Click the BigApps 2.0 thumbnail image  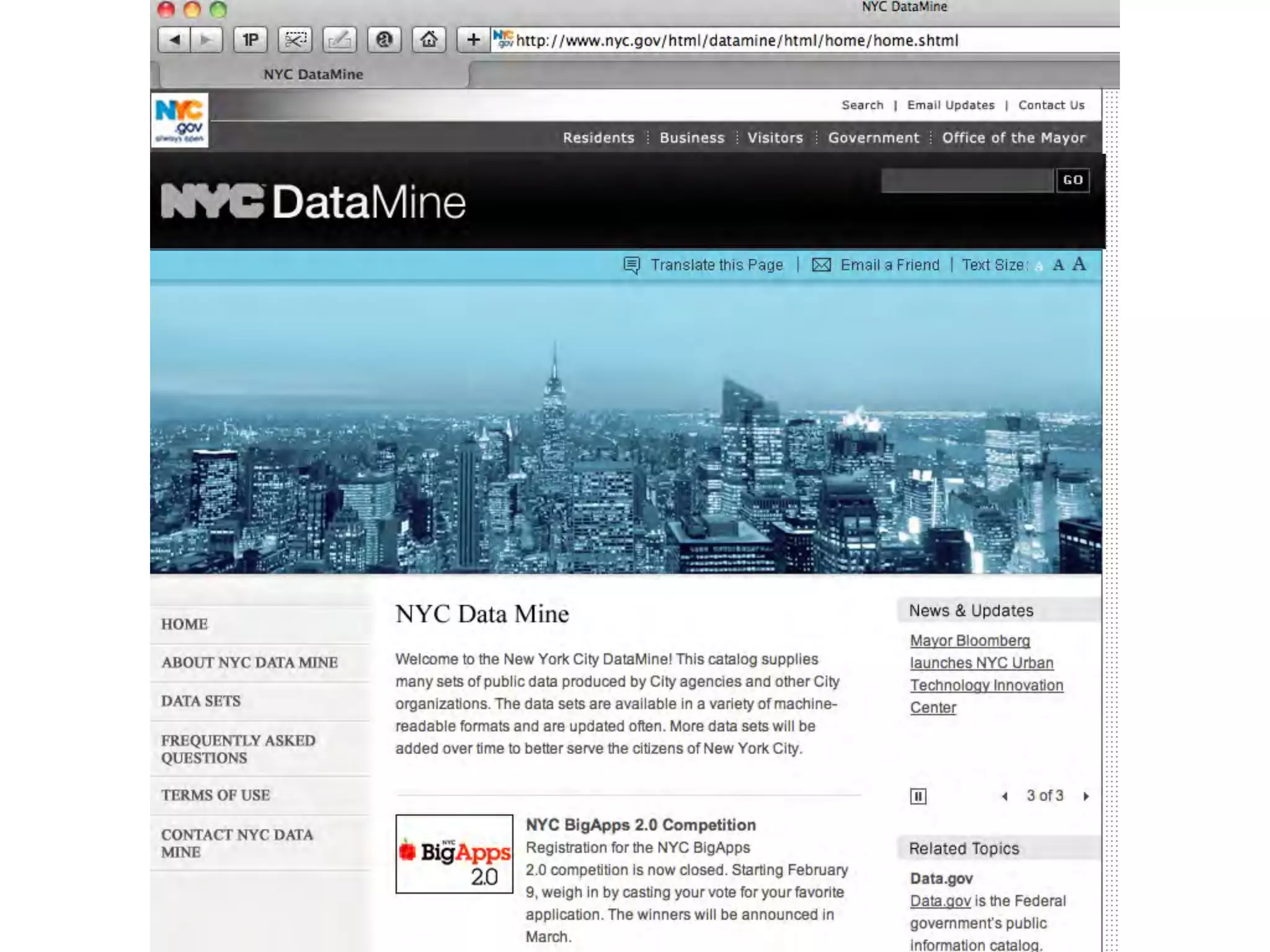click(455, 854)
